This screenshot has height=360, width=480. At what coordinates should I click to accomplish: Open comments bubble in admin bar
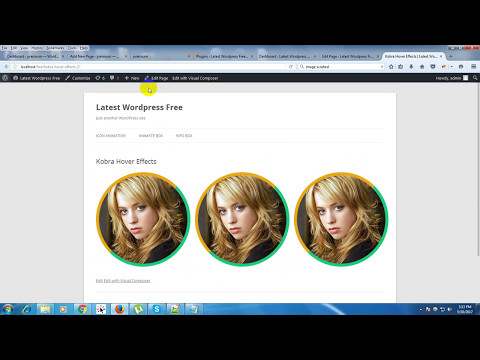coord(114,78)
